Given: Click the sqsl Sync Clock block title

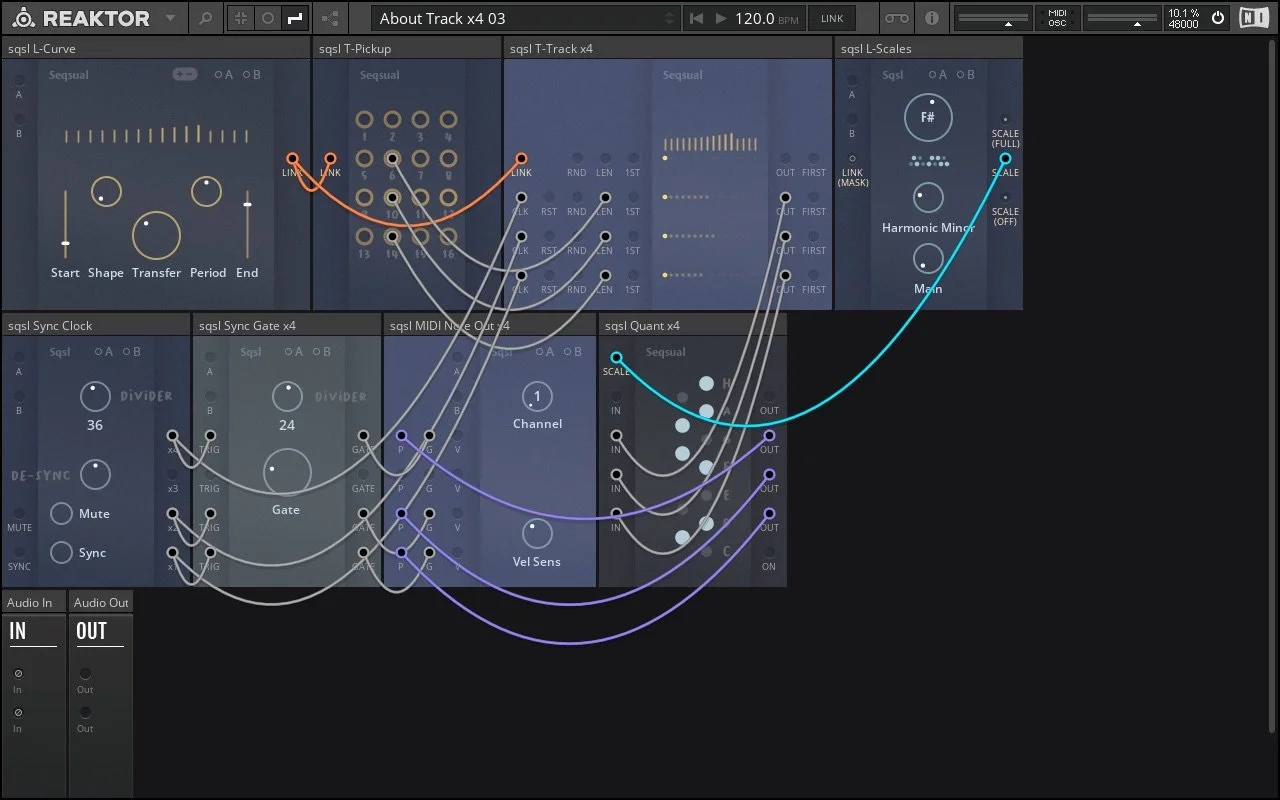Looking at the screenshot, I should [x=50, y=325].
